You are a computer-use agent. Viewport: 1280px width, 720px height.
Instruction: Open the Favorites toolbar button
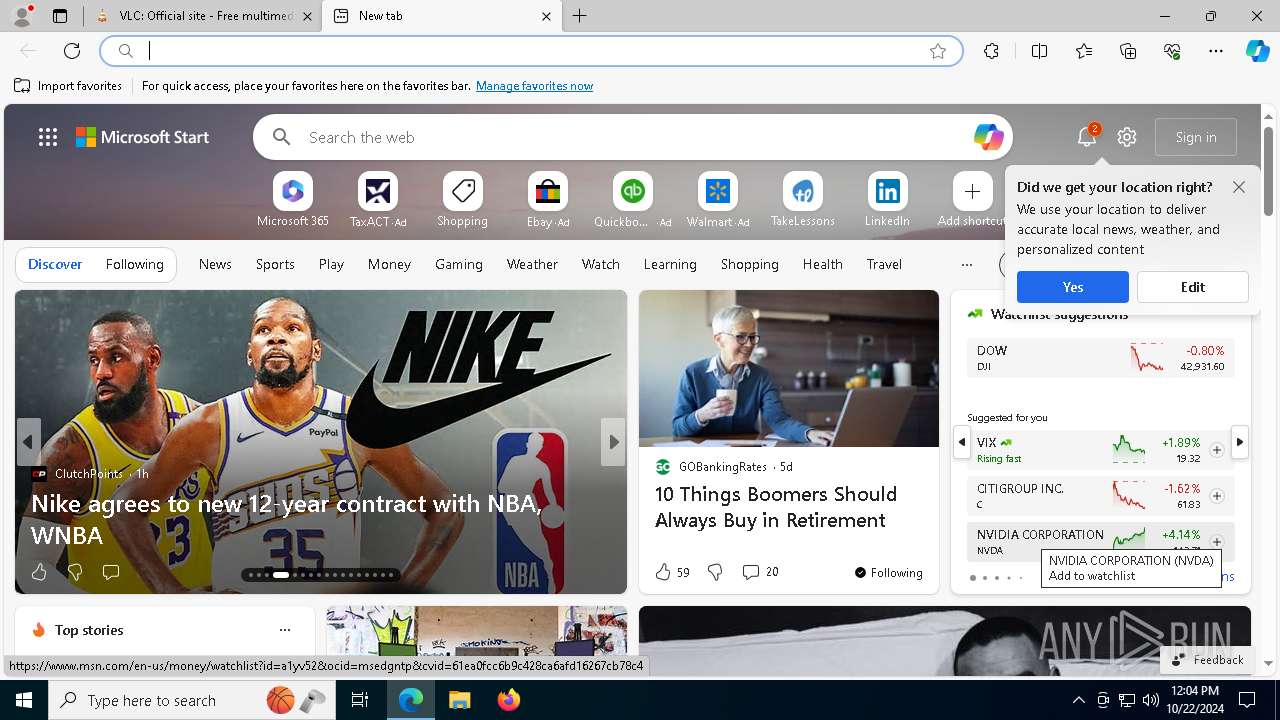[x=1084, y=51]
